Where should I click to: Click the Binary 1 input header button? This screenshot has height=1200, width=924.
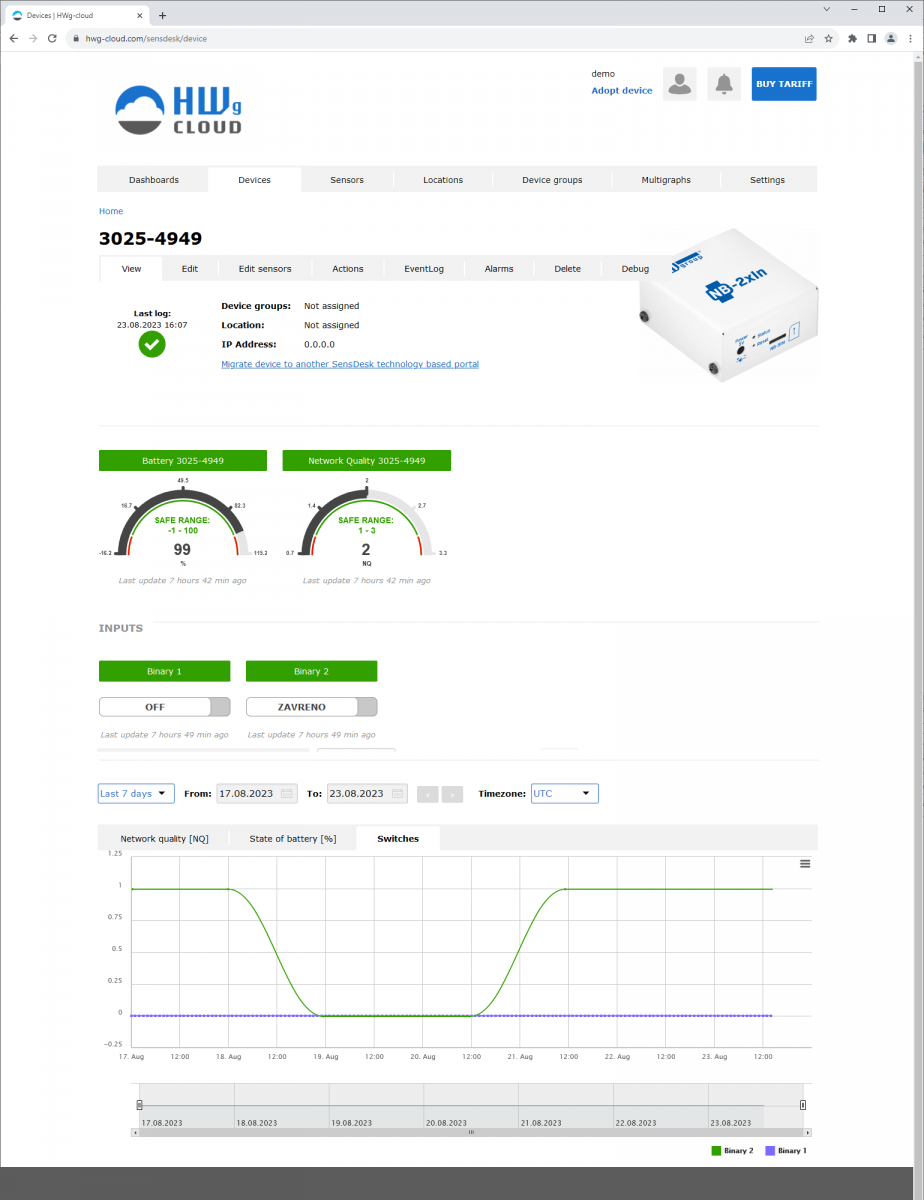coord(165,671)
